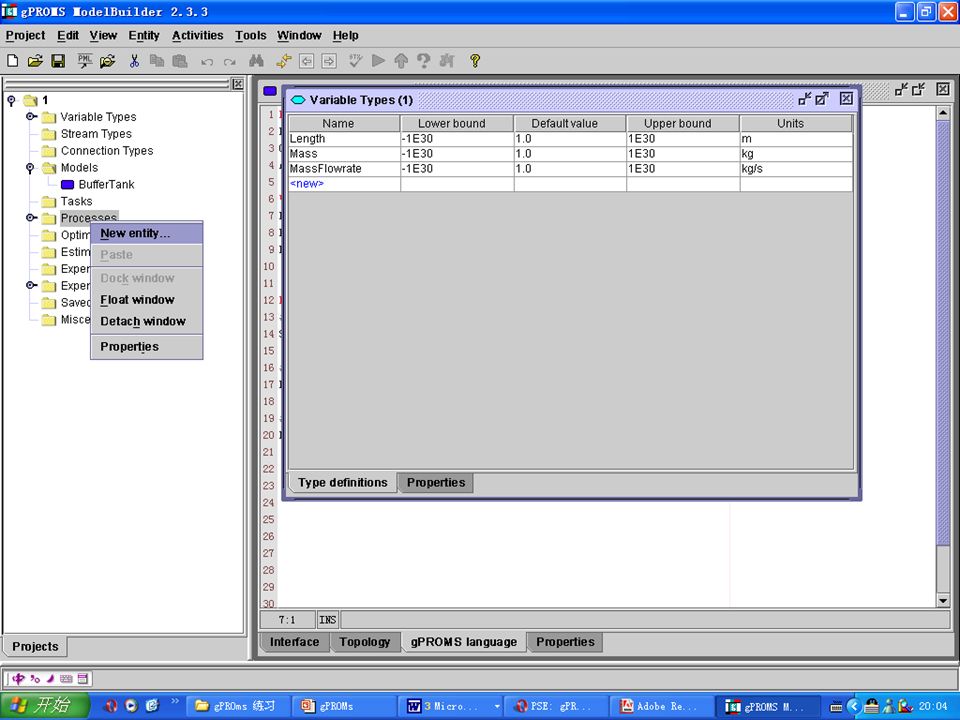The image size is (960, 720).
Task: Click the Undo arrow icon
Action: (x=207, y=61)
